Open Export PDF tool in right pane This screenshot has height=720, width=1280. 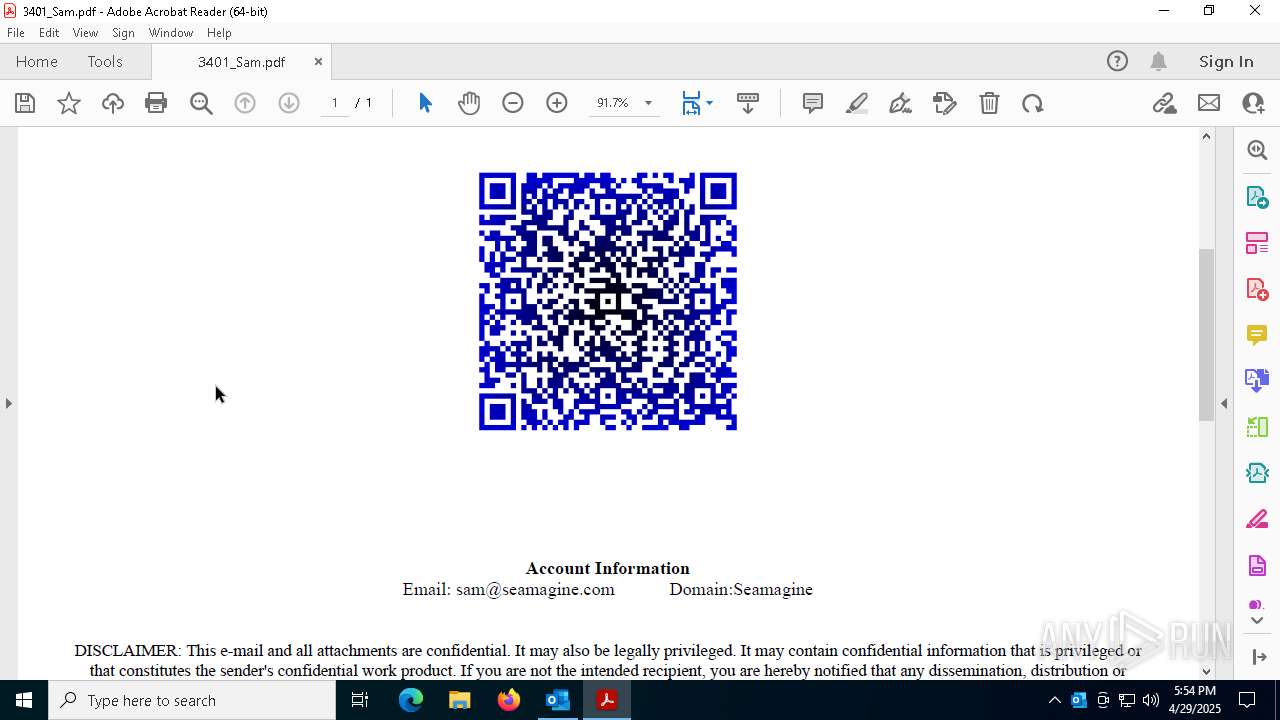[1257, 196]
